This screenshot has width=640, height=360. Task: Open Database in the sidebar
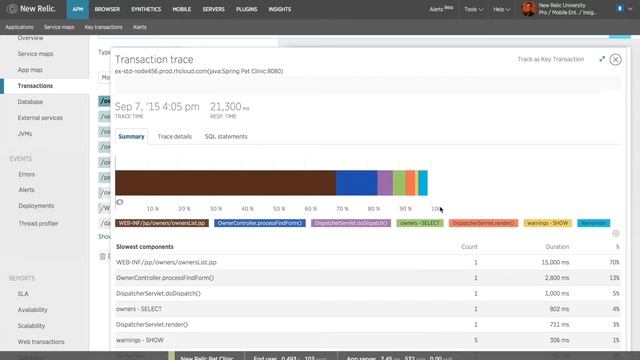tap(30, 102)
